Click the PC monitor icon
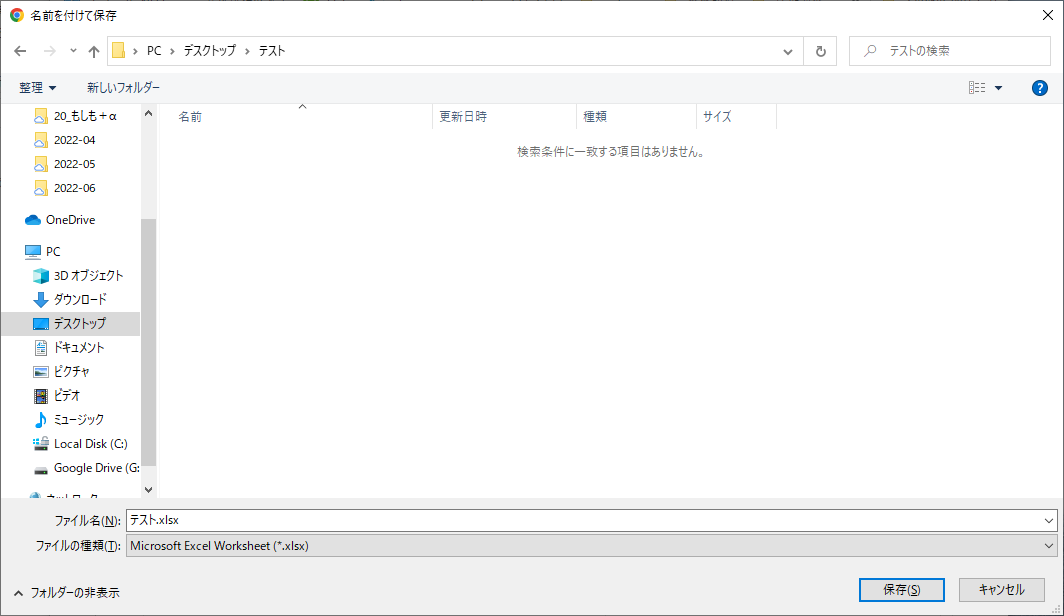1064x616 pixels. click(33, 252)
